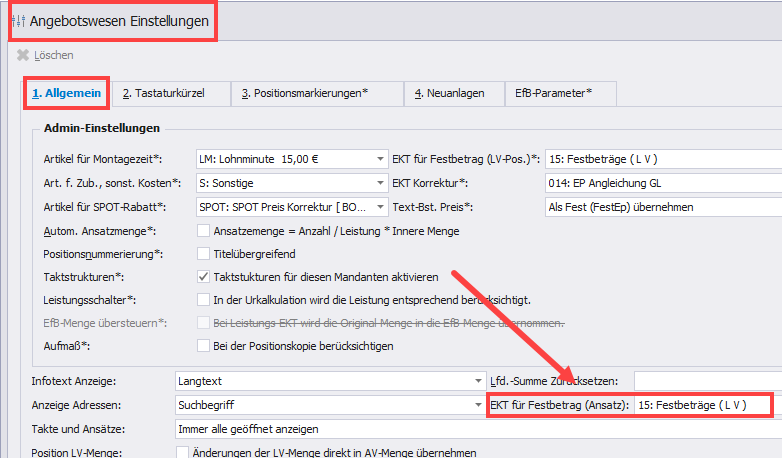782x458 pixels.
Task: Enable the Autom. Ansatzmenge checkbox
Action: pyautogui.click(x=204, y=231)
